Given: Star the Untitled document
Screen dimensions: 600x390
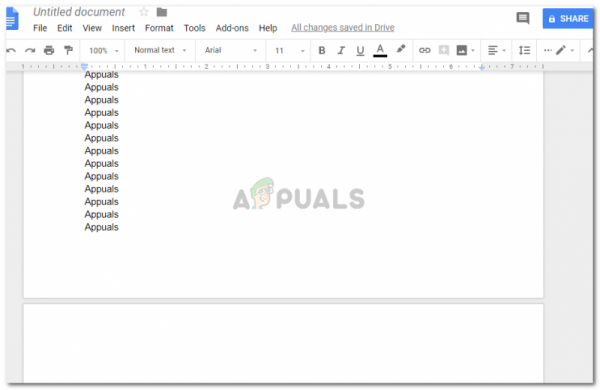Looking at the screenshot, I should (144, 12).
